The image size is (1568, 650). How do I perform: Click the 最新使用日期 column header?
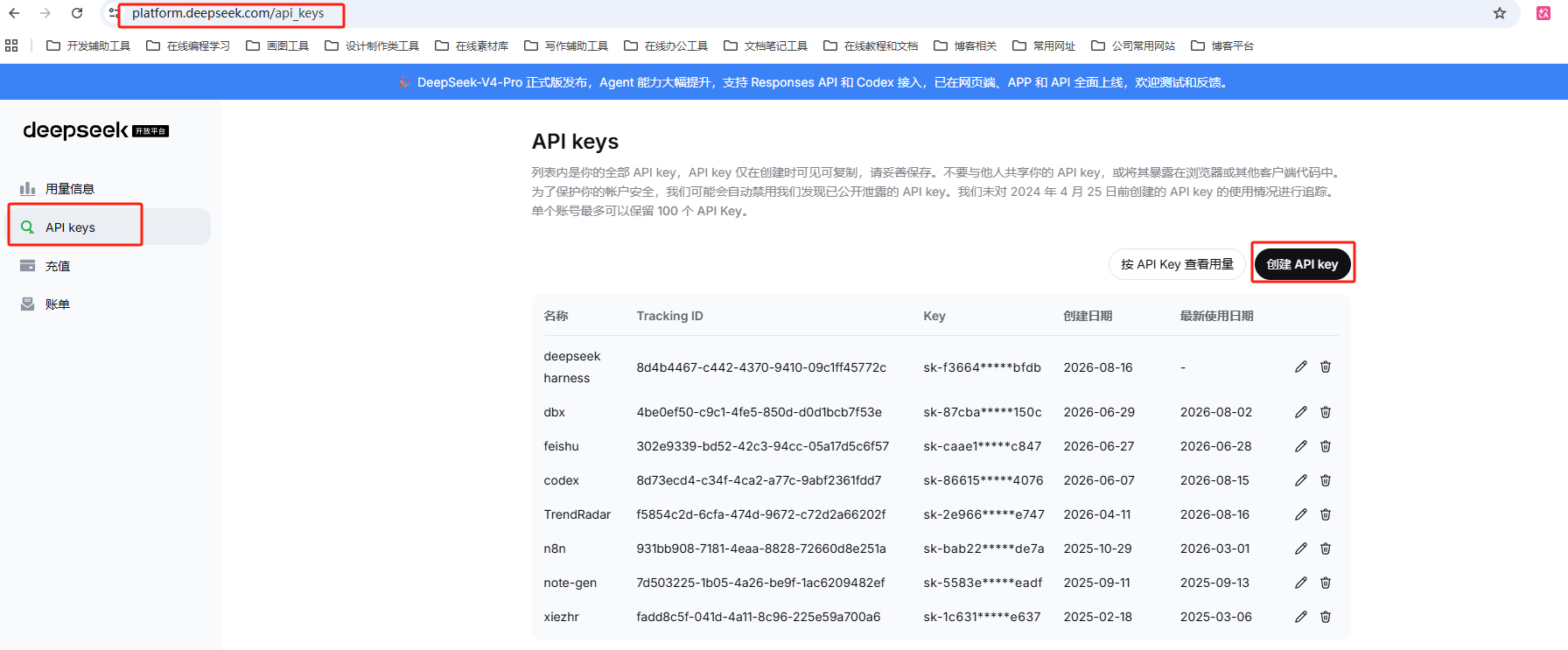point(1216,316)
